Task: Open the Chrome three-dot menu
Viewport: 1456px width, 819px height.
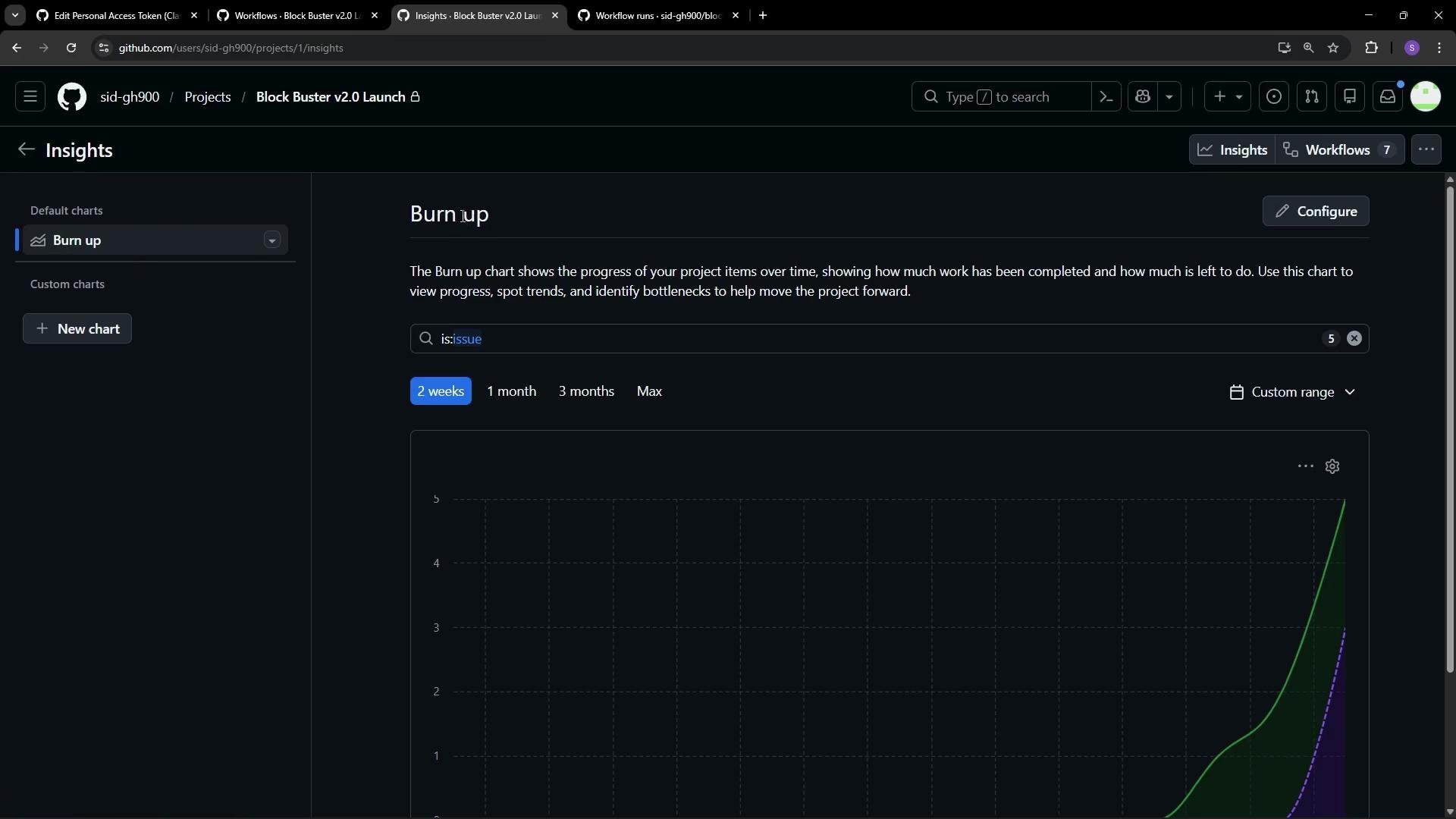Action: click(x=1440, y=48)
